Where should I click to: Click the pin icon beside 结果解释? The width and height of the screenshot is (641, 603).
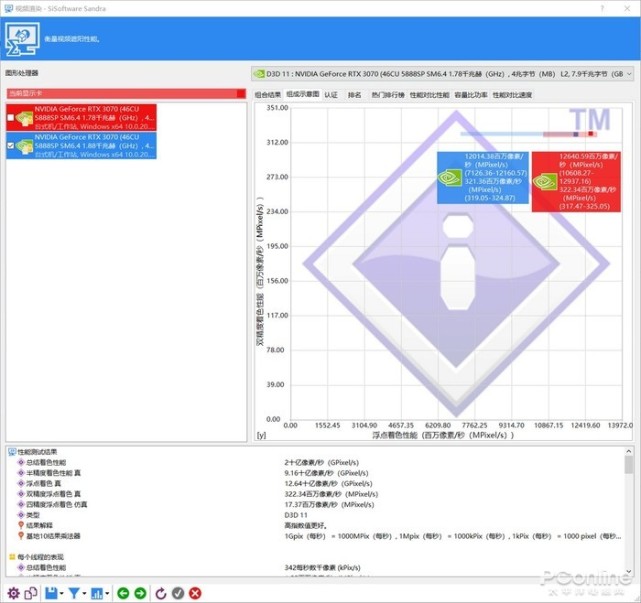coord(21,525)
